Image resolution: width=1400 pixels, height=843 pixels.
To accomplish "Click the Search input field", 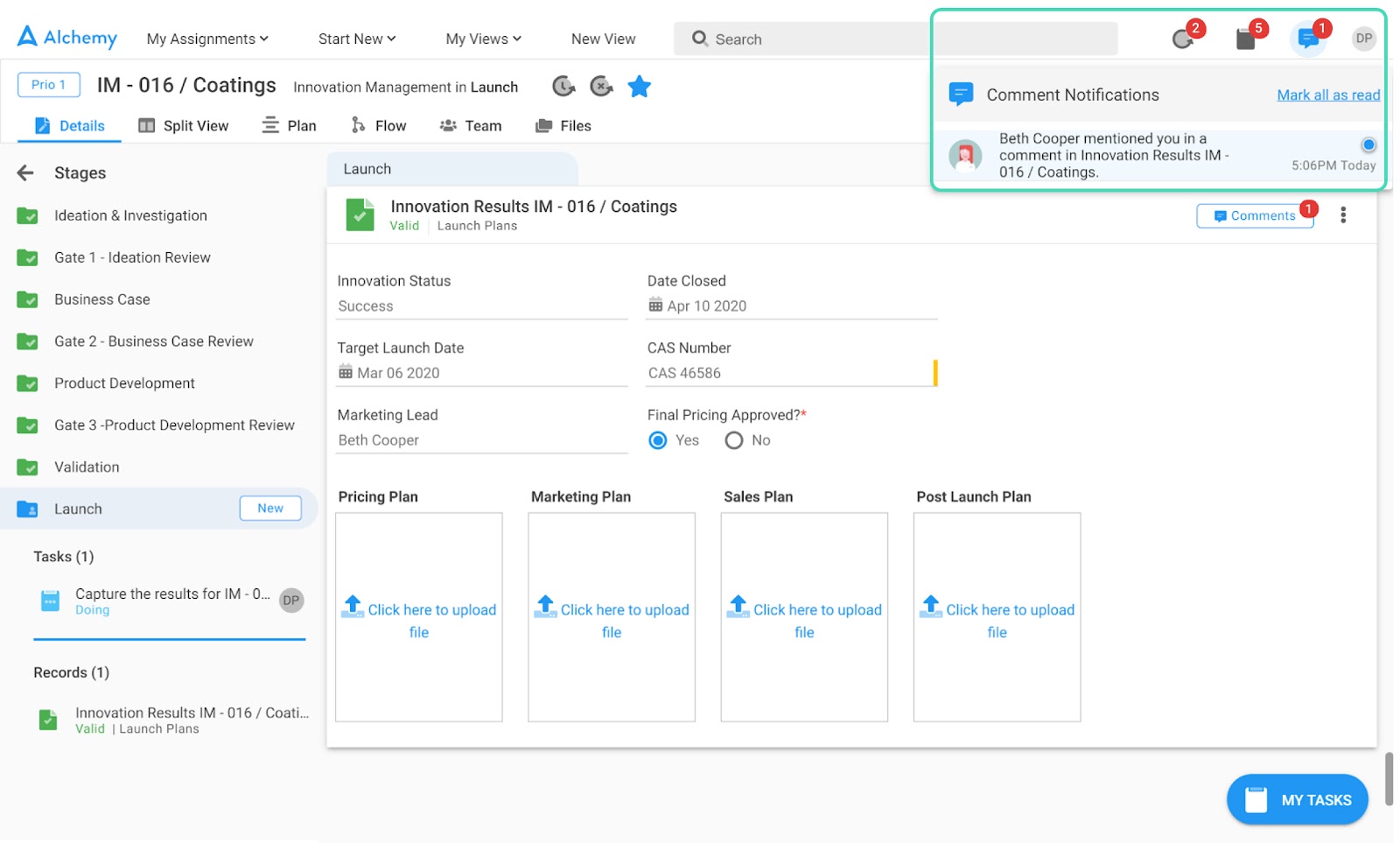I will click(x=895, y=39).
